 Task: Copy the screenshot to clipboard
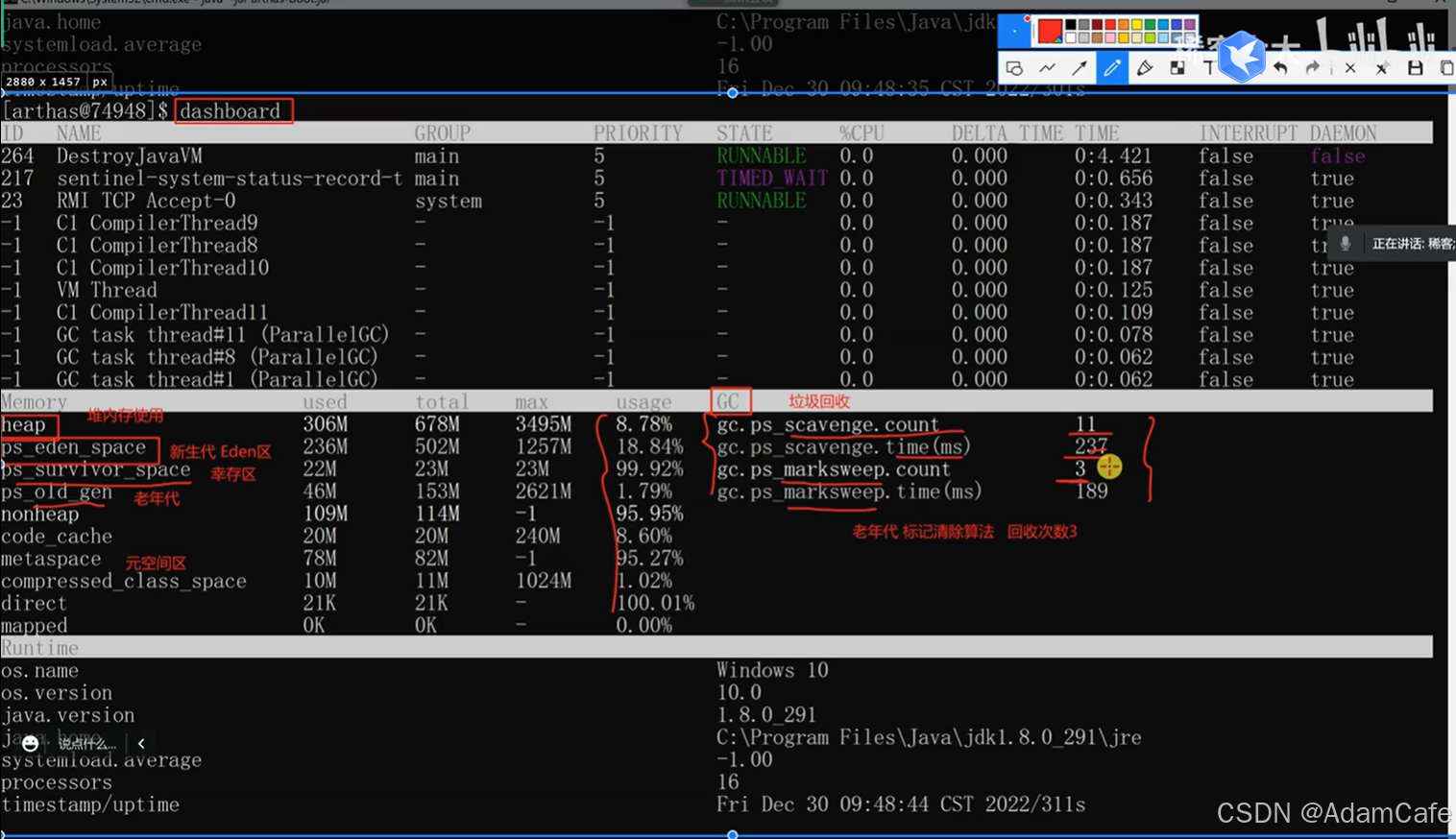1447,68
